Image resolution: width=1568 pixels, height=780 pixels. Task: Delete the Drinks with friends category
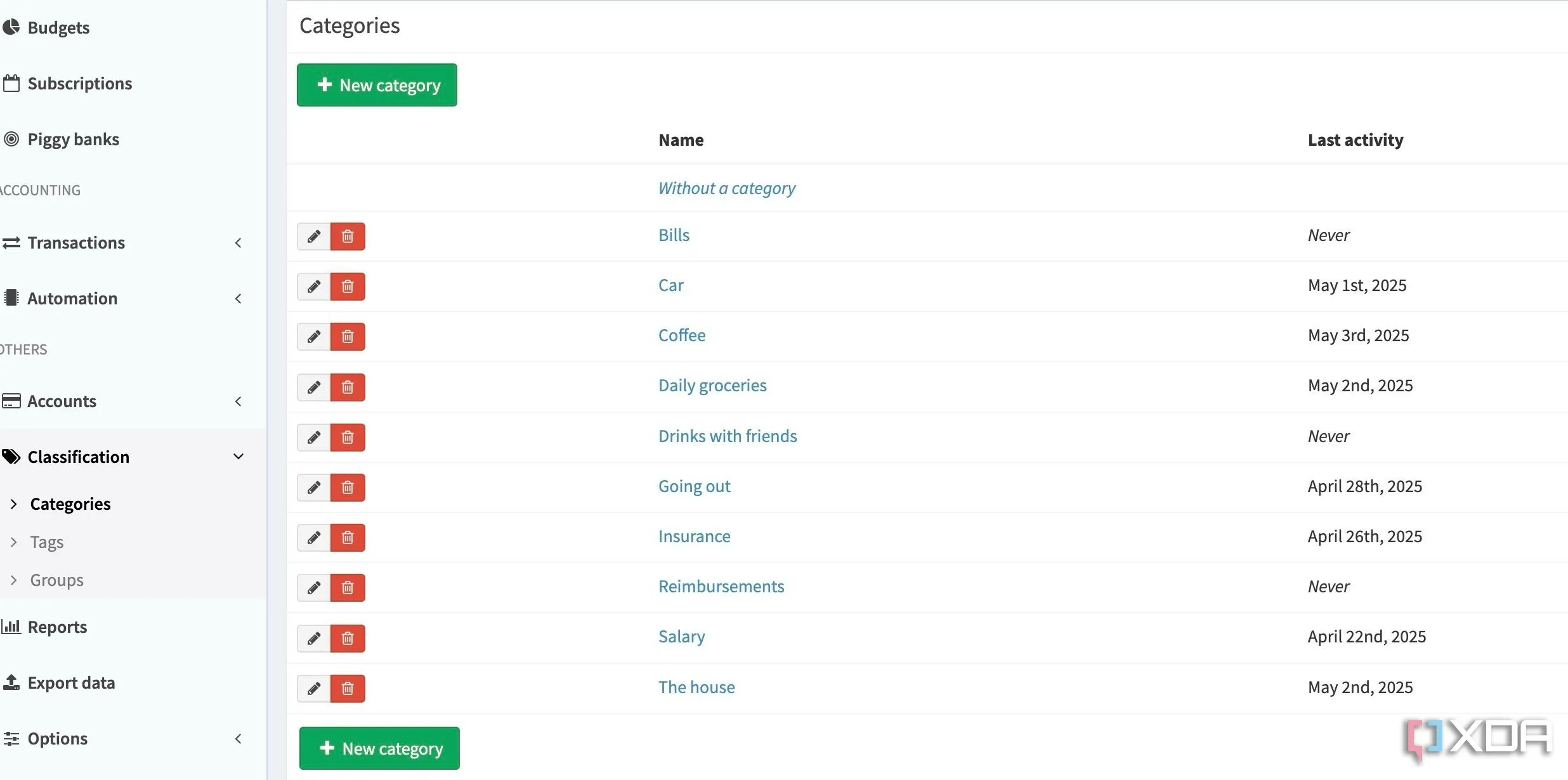348,438
